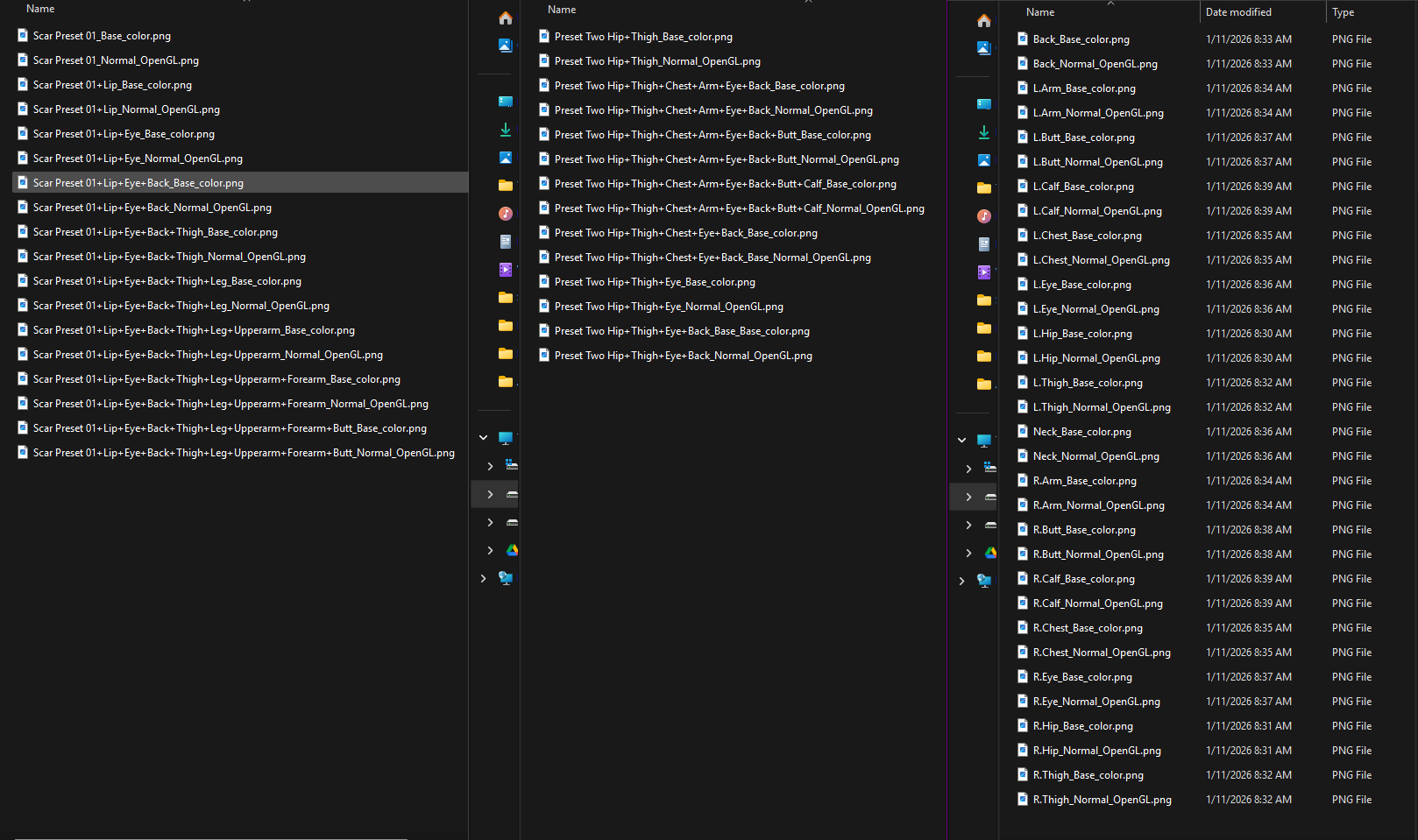Open Documents in the Back_Base_color window's sidebar

[x=984, y=244]
